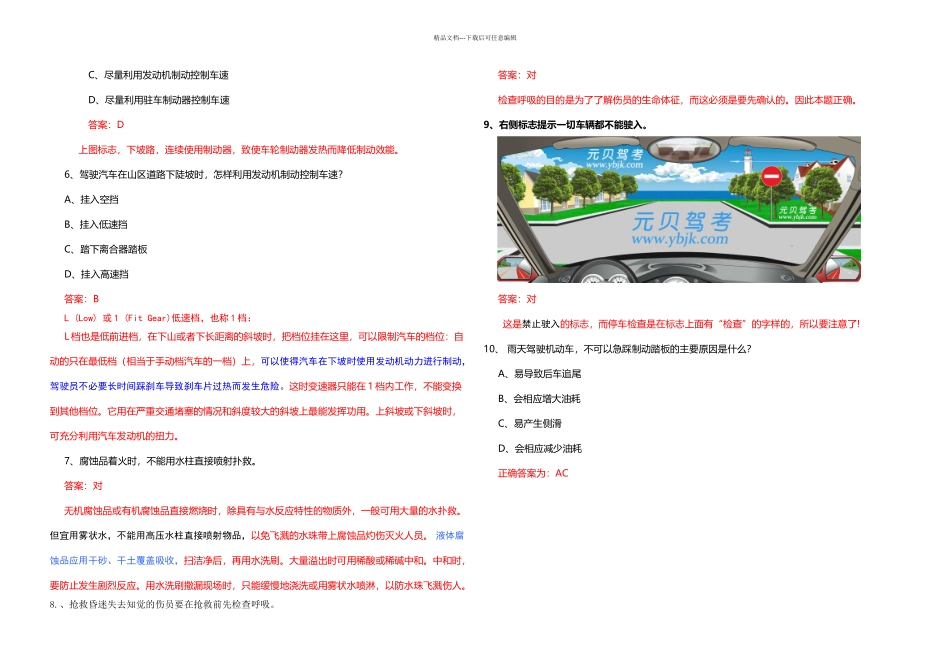Click the windshield driving scene image
The height and width of the screenshot is (672, 950).
[679, 209]
